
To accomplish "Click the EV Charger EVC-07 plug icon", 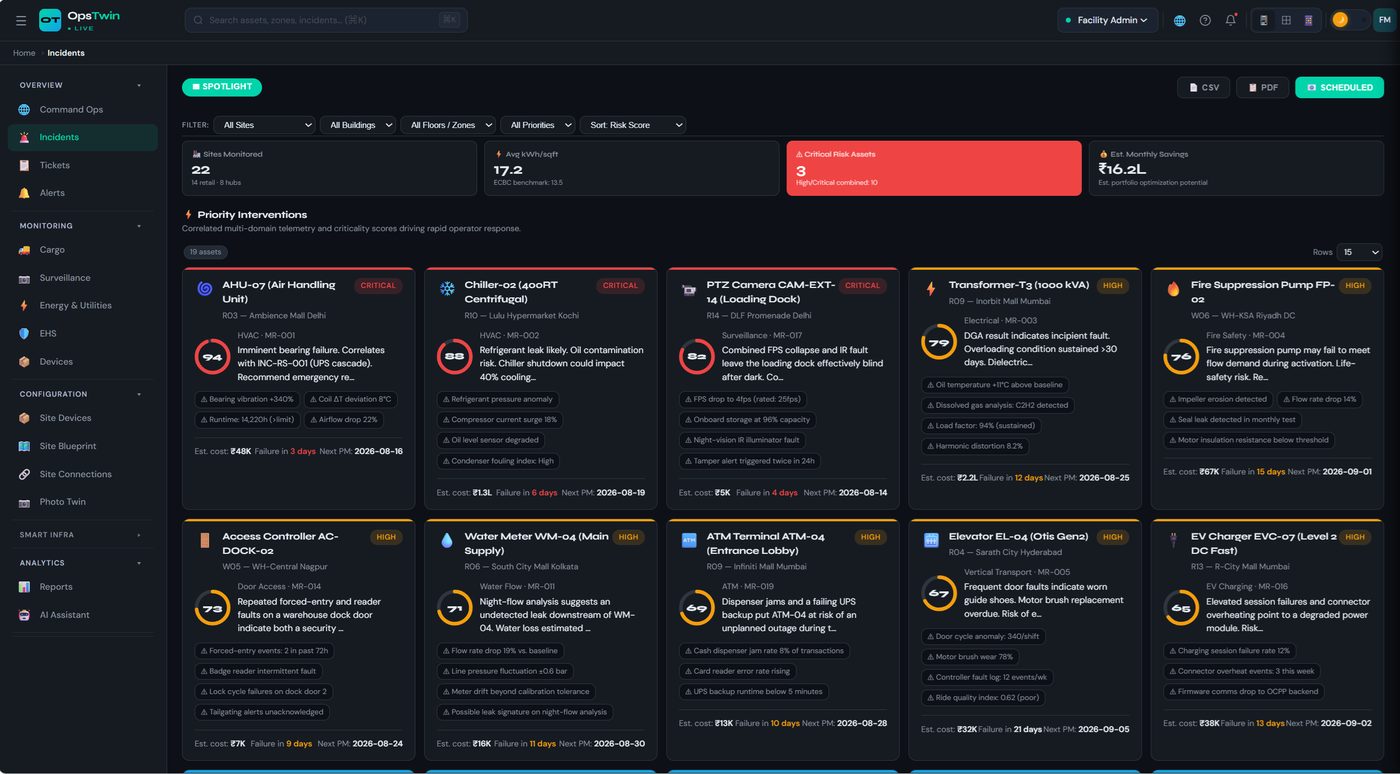I will coord(1173,540).
